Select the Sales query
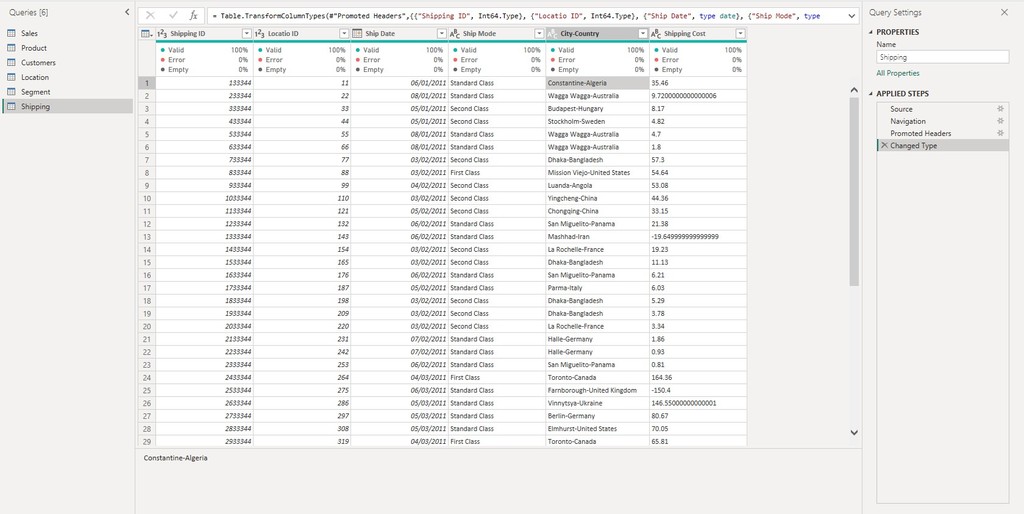Image resolution: width=1024 pixels, height=514 pixels. click(67, 33)
